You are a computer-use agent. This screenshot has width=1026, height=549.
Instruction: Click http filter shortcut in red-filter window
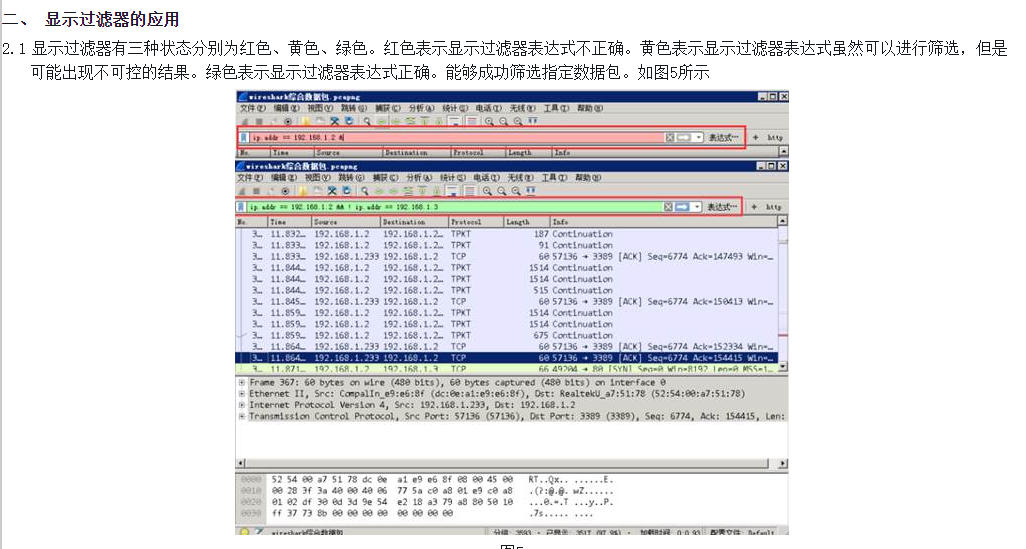[x=775, y=137]
